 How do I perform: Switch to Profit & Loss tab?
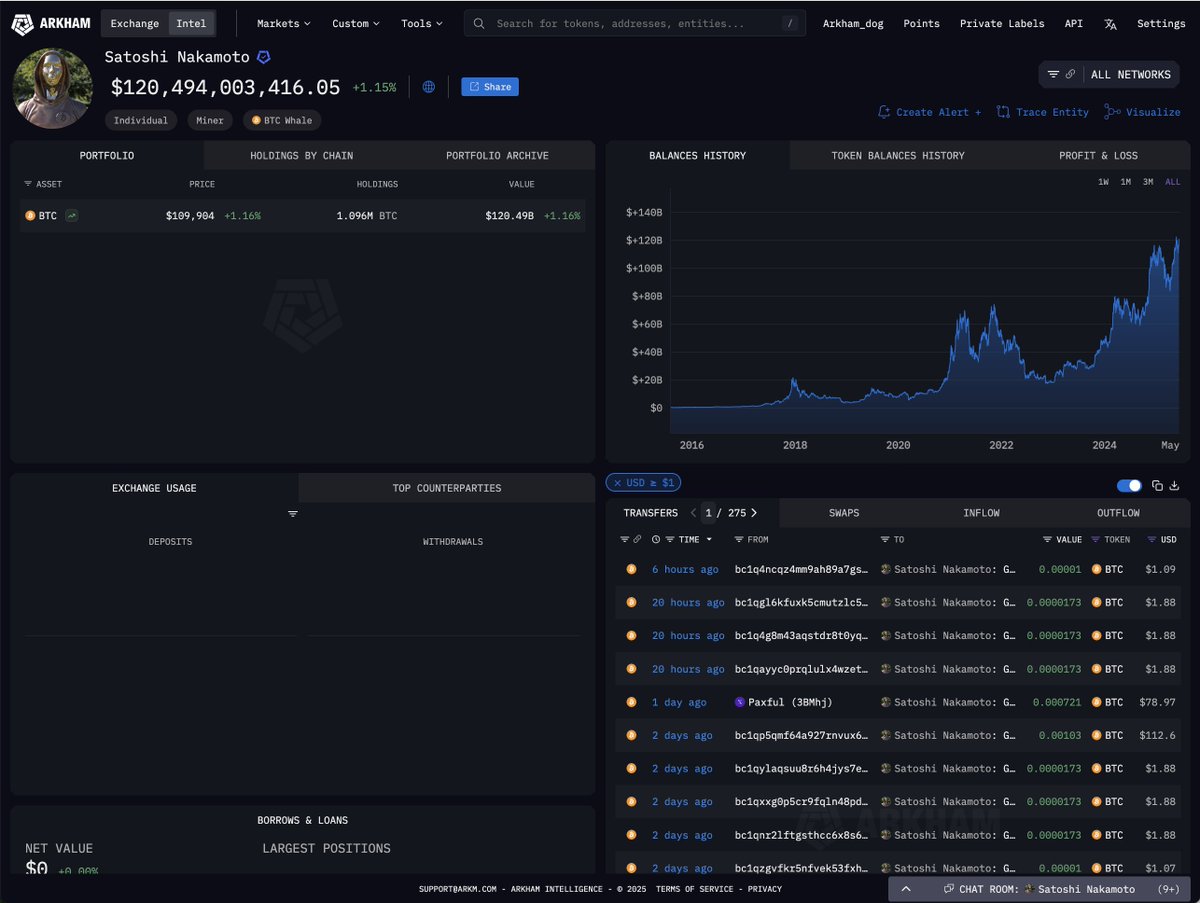tap(1098, 155)
